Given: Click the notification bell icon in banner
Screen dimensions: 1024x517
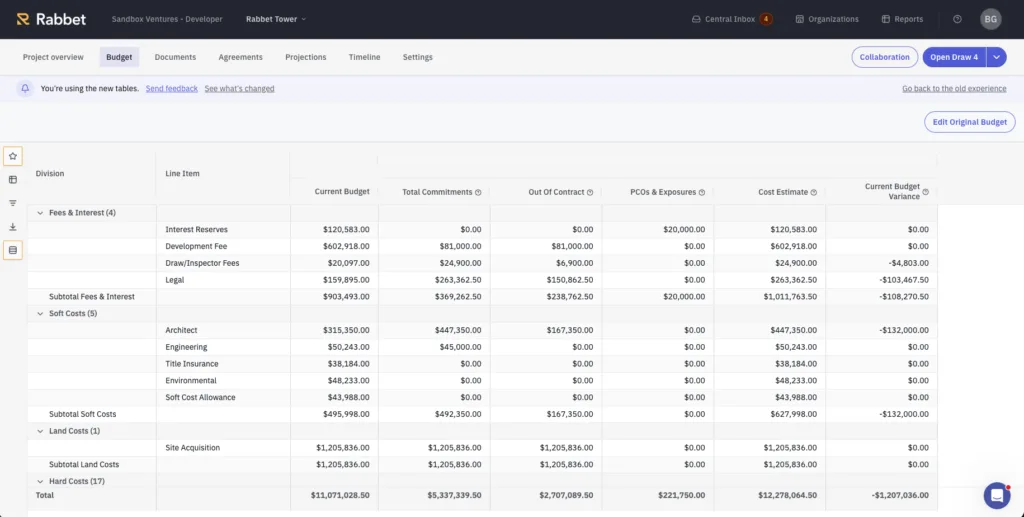Looking at the screenshot, I should (25, 88).
